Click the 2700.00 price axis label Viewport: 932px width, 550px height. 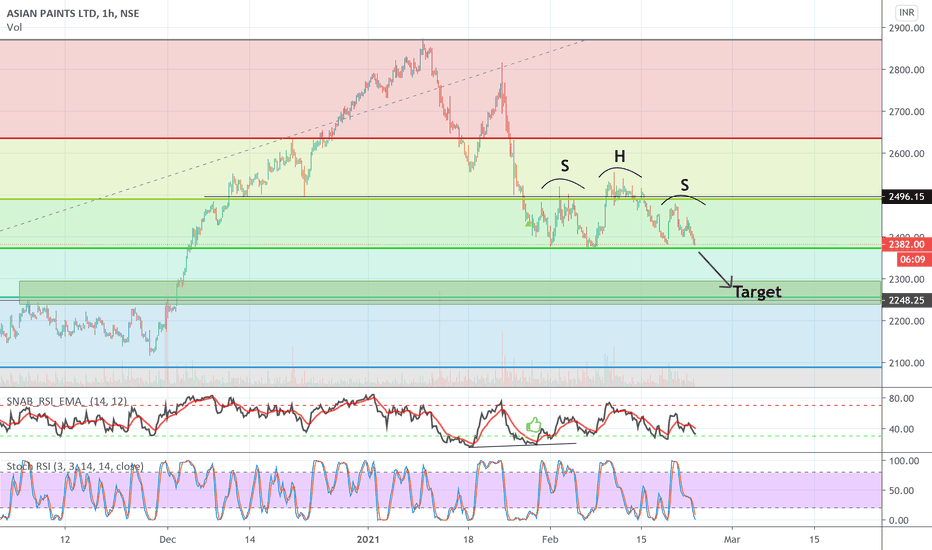coord(906,112)
